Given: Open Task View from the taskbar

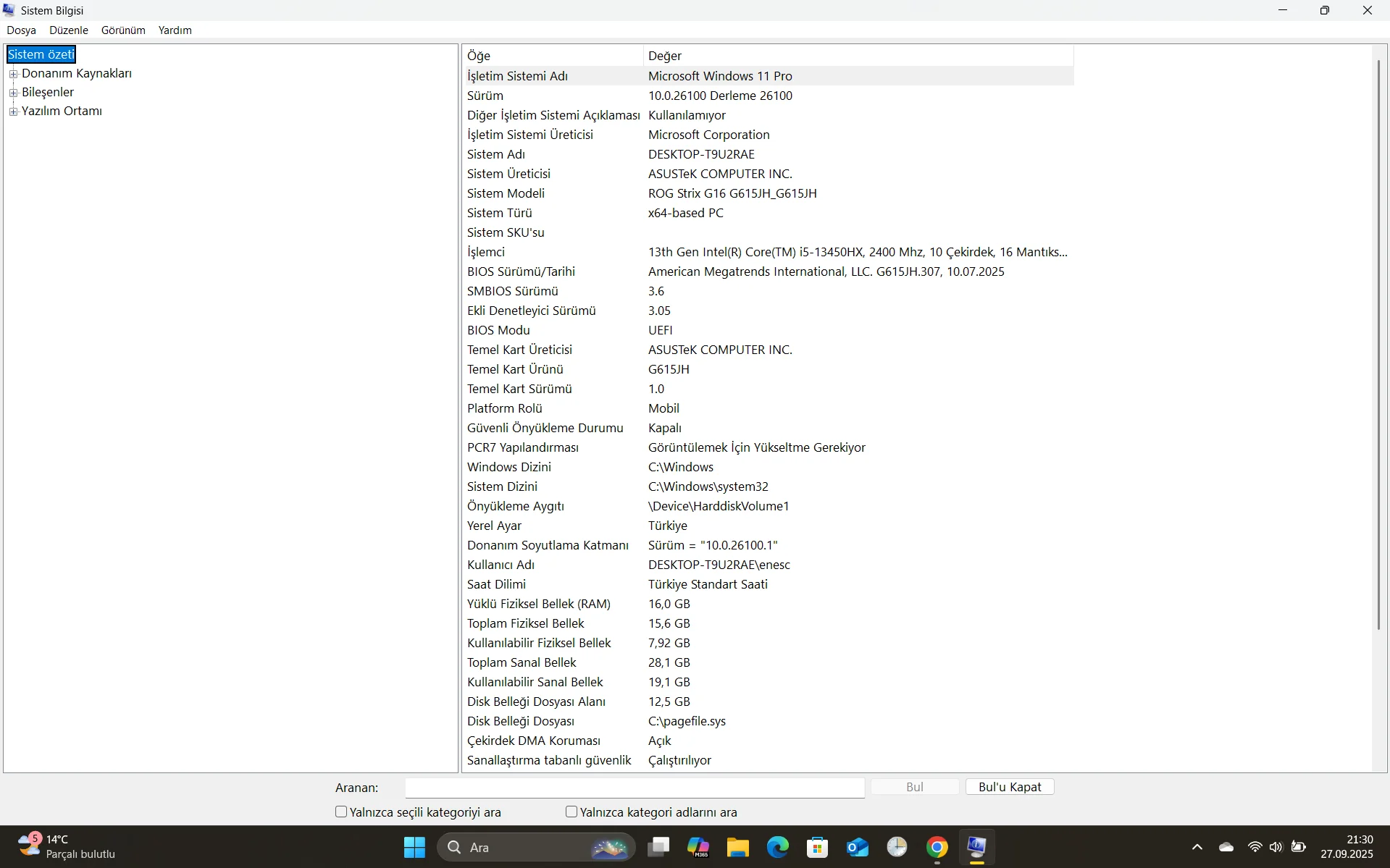Looking at the screenshot, I should [x=658, y=847].
